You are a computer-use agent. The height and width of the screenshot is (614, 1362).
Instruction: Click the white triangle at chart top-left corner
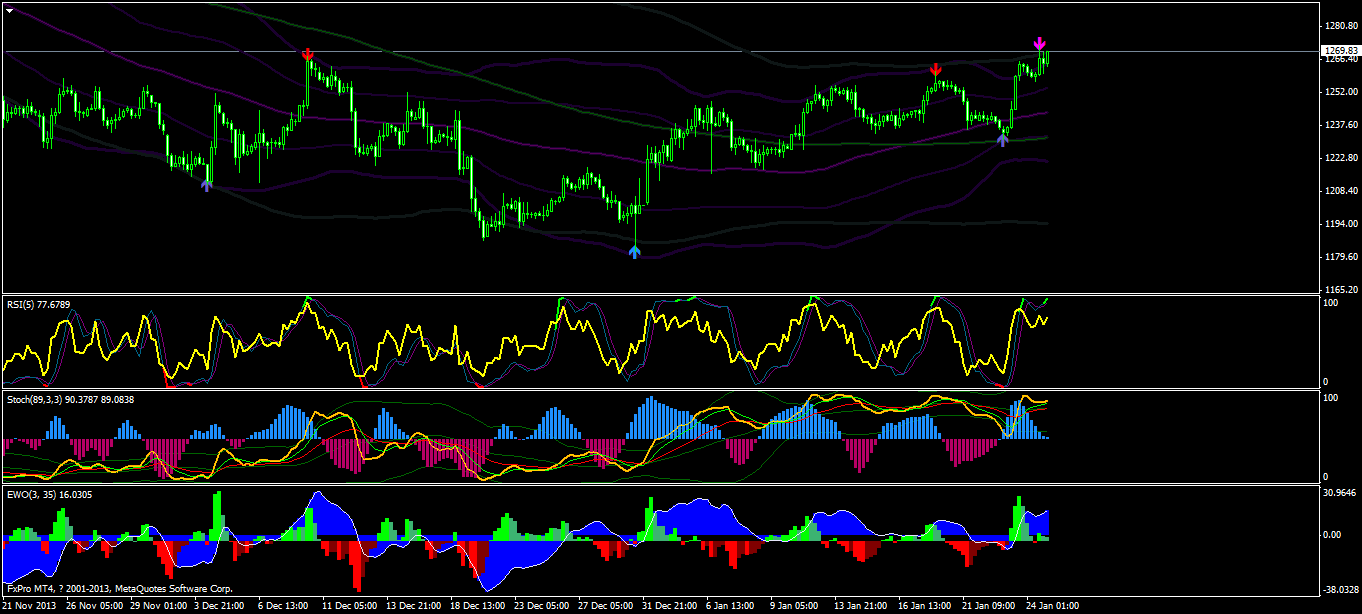[x=9, y=8]
